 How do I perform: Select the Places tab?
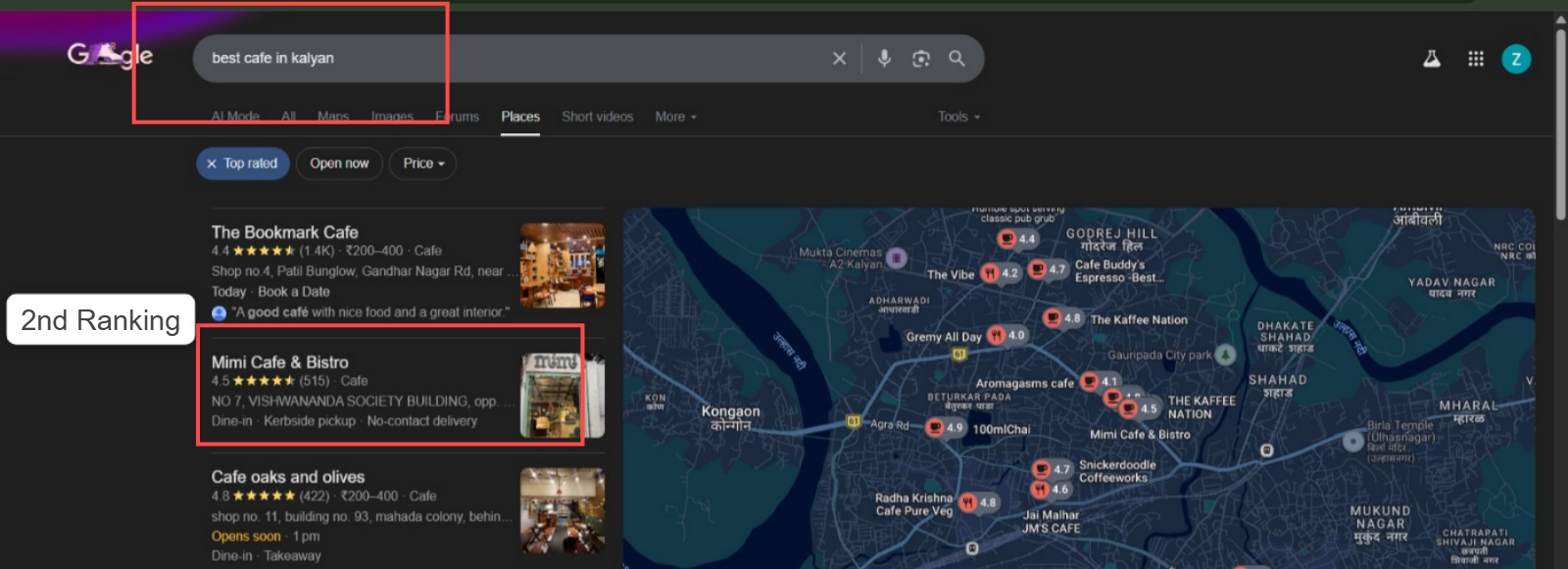pyautogui.click(x=520, y=117)
